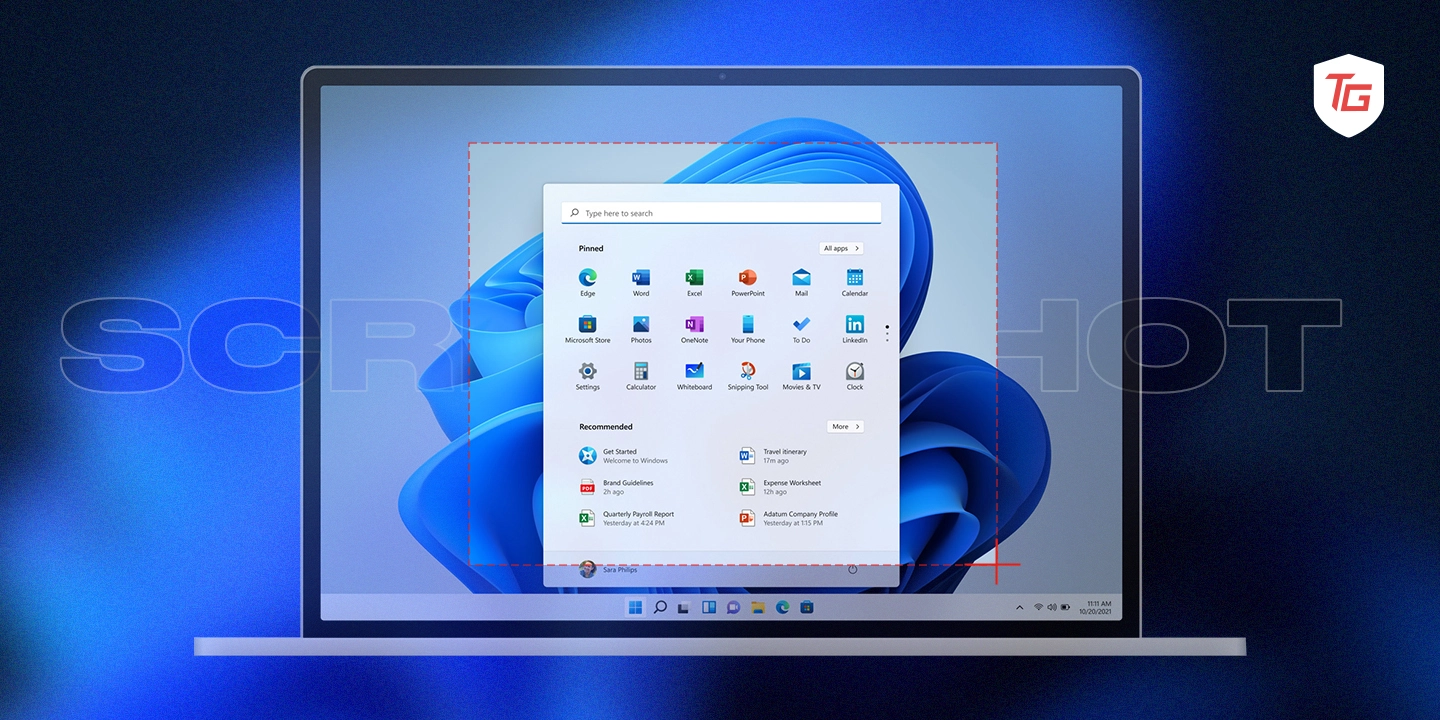Show hidden system tray icons chevron
The width and height of the screenshot is (1440, 720).
(x=1019, y=607)
